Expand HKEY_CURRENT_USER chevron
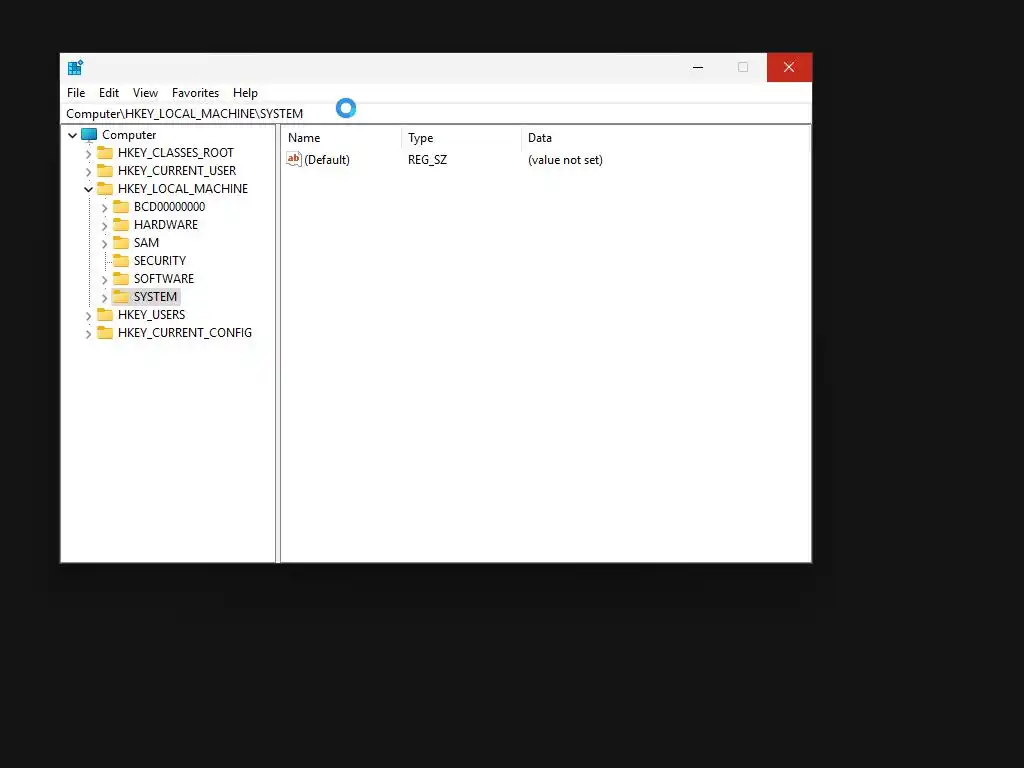This screenshot has height=768, width=1024. [89, 172]
